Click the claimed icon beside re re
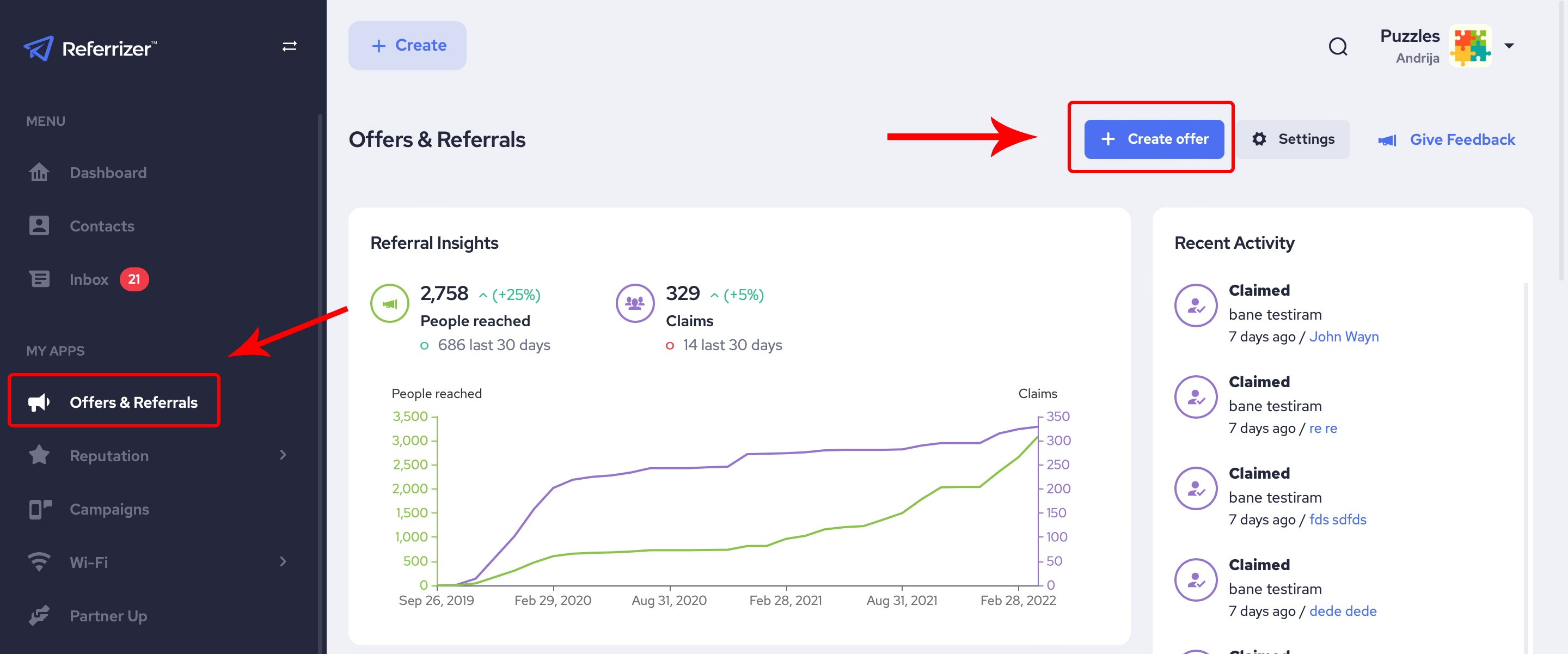Screen dimensions: 1568x654 [x=1196, y=397]
